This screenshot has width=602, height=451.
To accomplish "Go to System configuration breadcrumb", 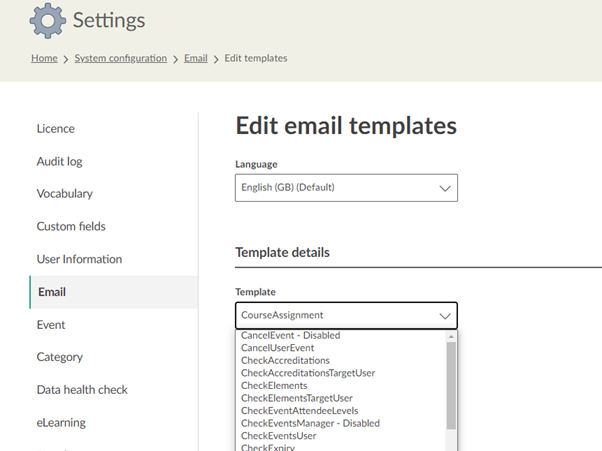I will tap(120, 58).
